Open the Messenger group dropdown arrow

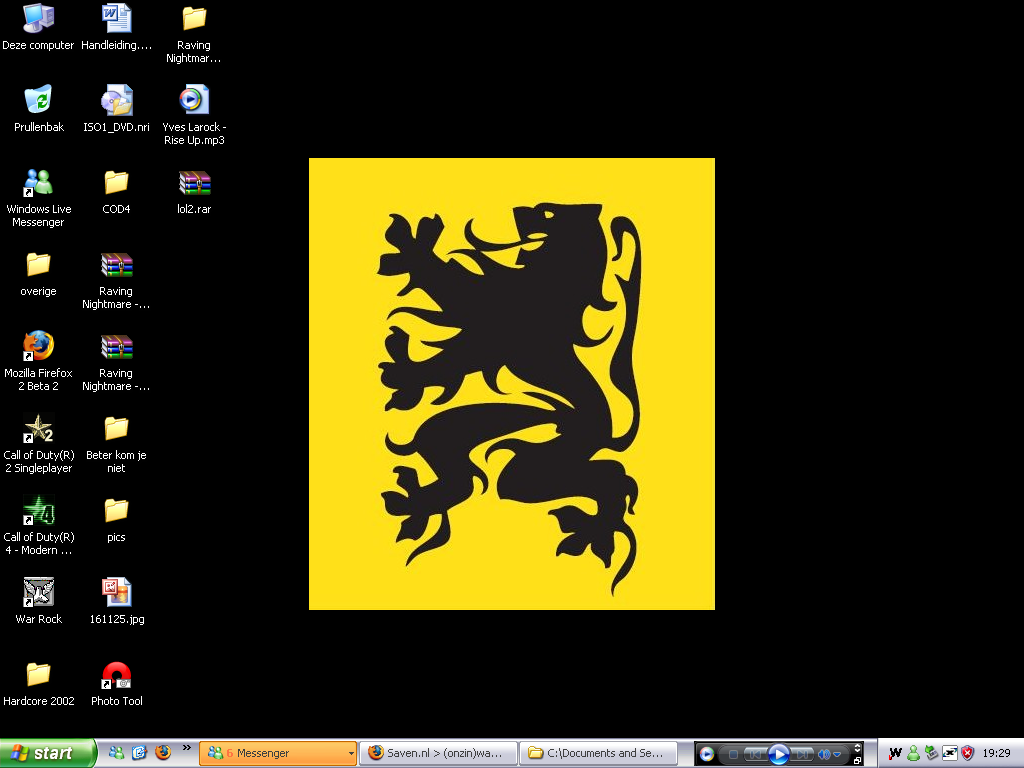[351, 753]
